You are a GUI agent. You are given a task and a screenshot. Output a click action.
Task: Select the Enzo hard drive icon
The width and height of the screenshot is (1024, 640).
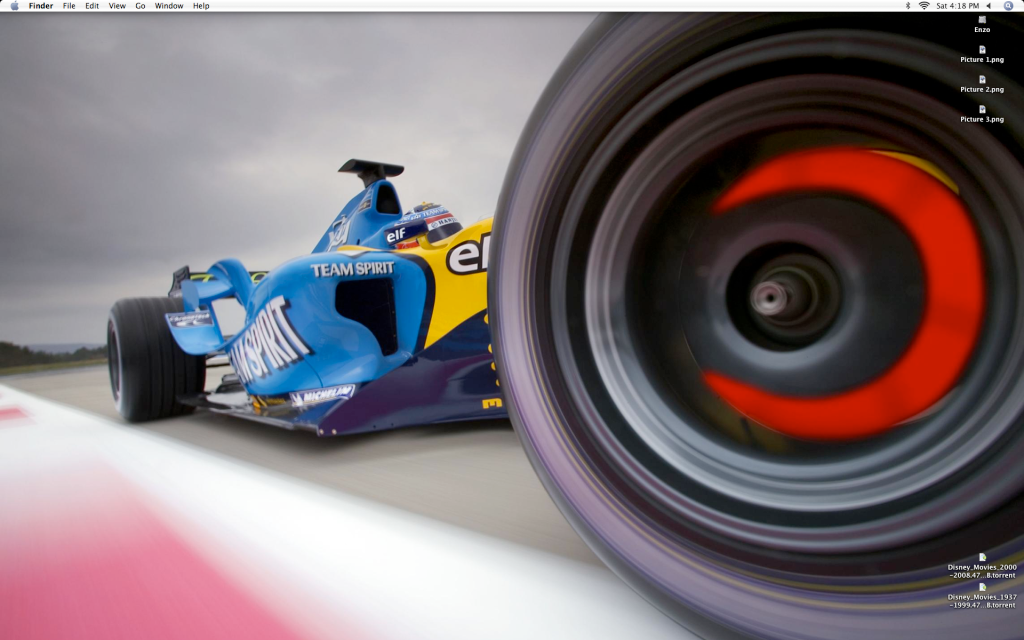(982, 20)
